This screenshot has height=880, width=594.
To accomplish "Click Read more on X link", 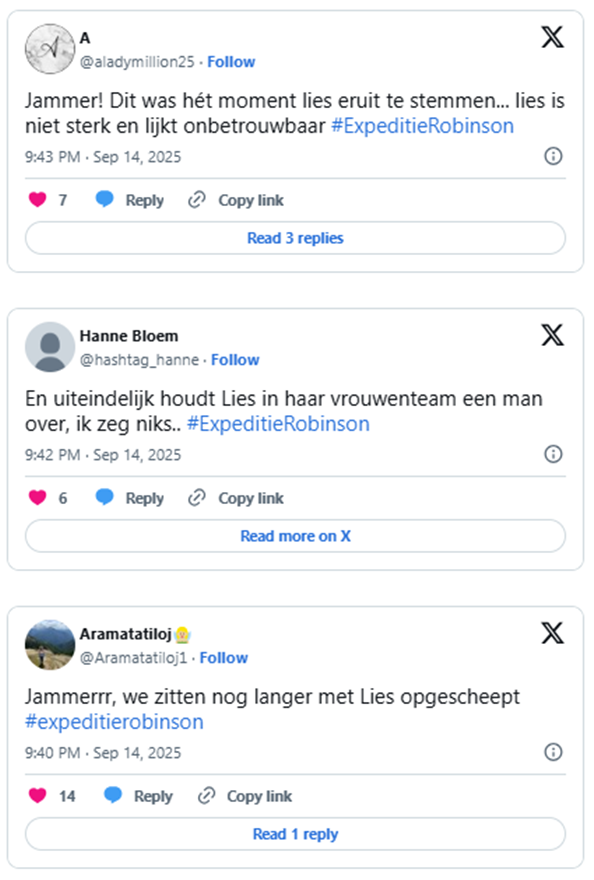I will point(296,536).
